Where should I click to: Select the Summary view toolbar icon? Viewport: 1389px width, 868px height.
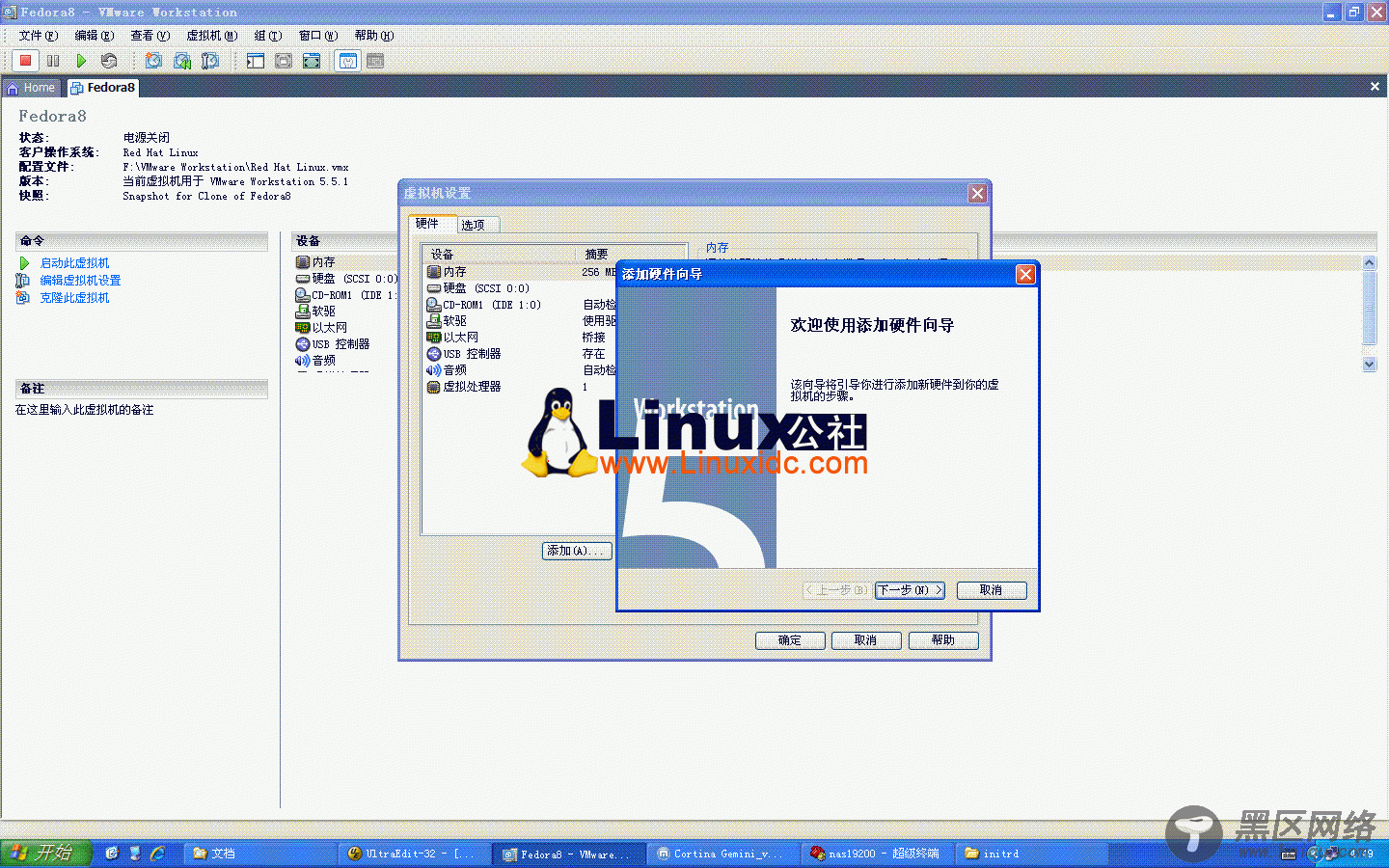click(348, 61)
